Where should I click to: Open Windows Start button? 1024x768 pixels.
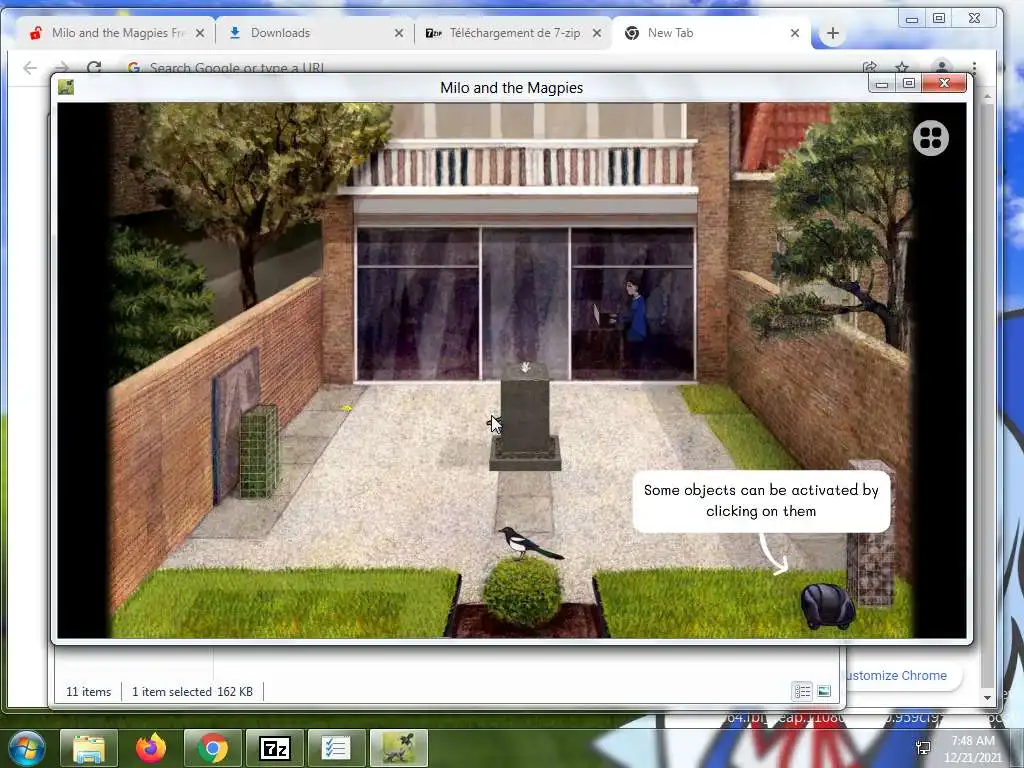pyautogui.click(x=27, y=748)
